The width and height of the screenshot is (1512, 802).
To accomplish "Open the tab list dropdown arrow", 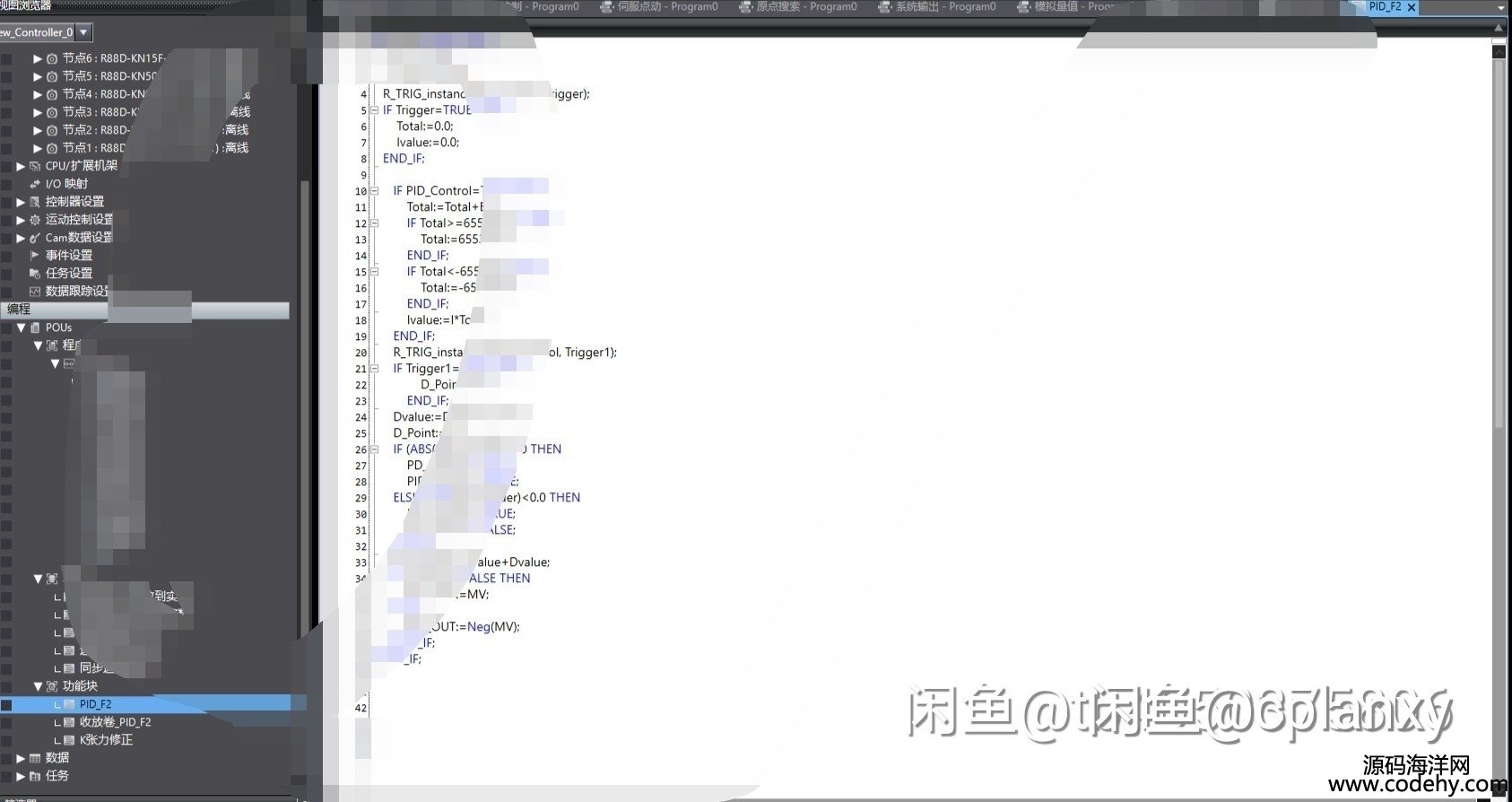I will pos(1502,8).
